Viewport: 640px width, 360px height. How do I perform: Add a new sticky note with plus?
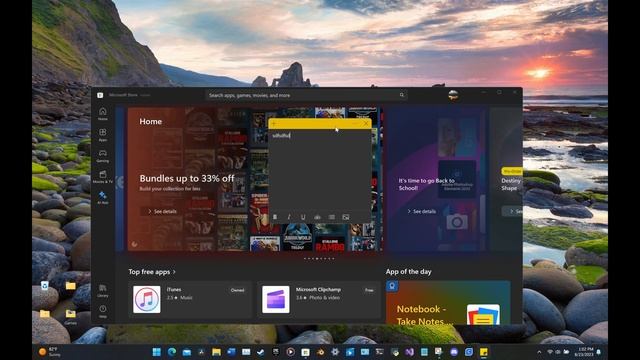[x=274, y=124]
